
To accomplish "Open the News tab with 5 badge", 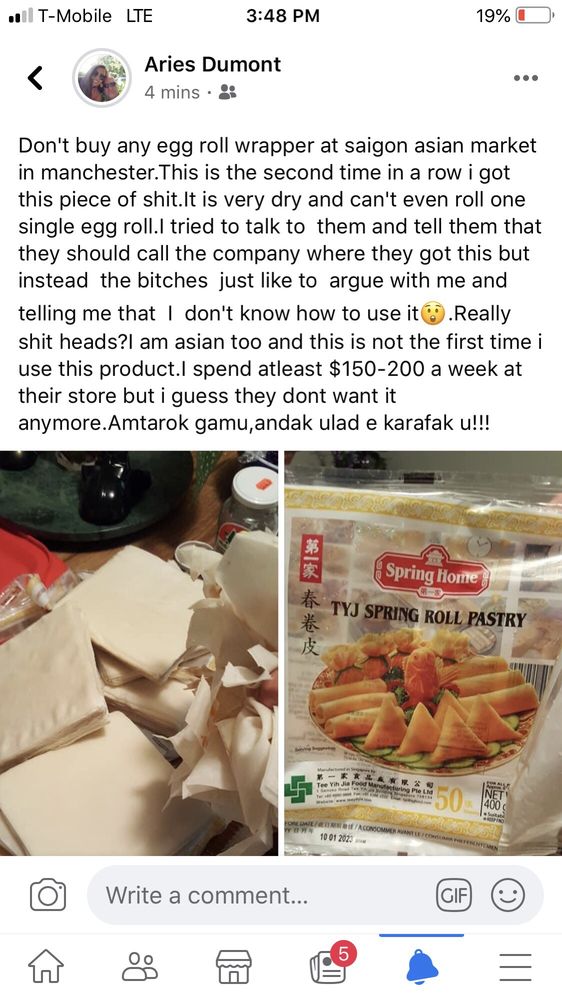I will pos(329,964).
